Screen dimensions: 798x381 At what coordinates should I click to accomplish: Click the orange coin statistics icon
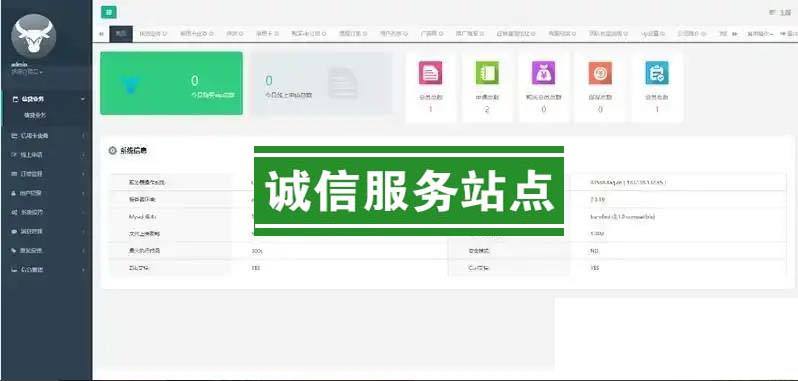coord(600,72)
